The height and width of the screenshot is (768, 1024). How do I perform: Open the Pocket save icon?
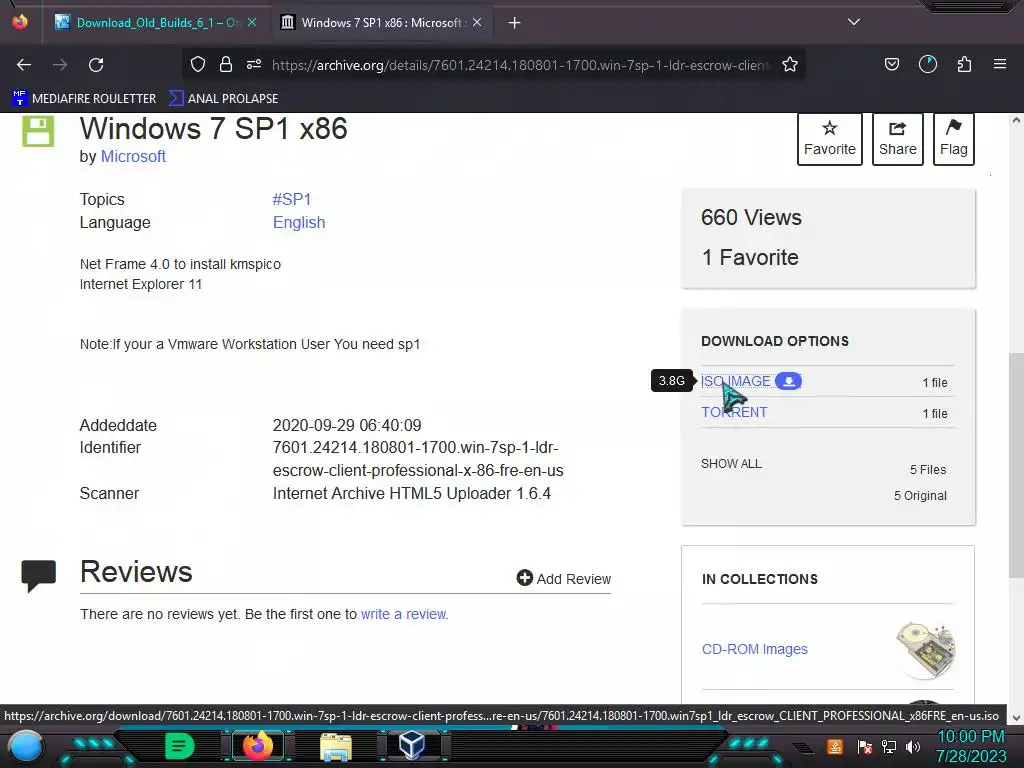pos(891,64)
